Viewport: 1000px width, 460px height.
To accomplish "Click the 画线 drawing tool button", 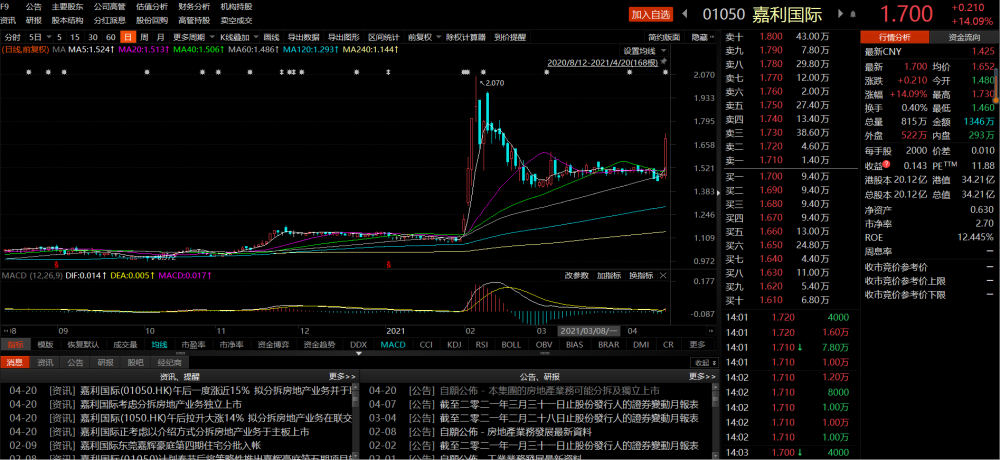I will (272, 37).
